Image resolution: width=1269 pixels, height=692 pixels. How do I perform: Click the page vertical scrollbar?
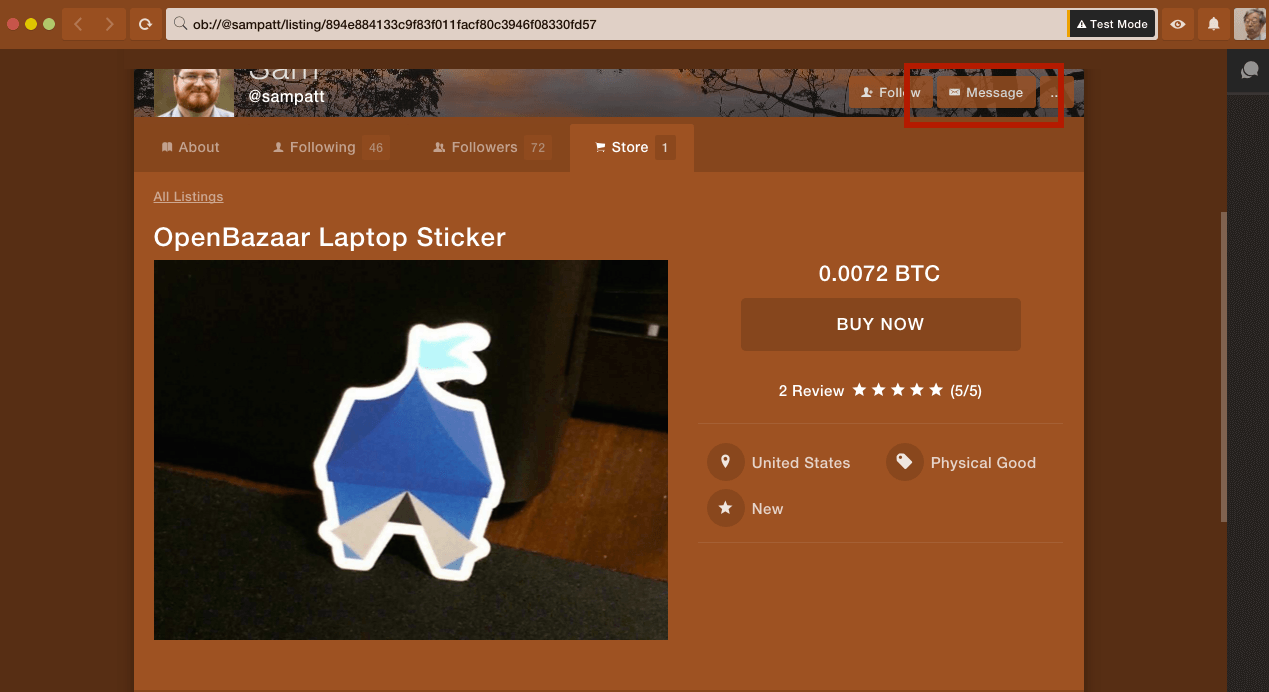tap(1224, 366)
